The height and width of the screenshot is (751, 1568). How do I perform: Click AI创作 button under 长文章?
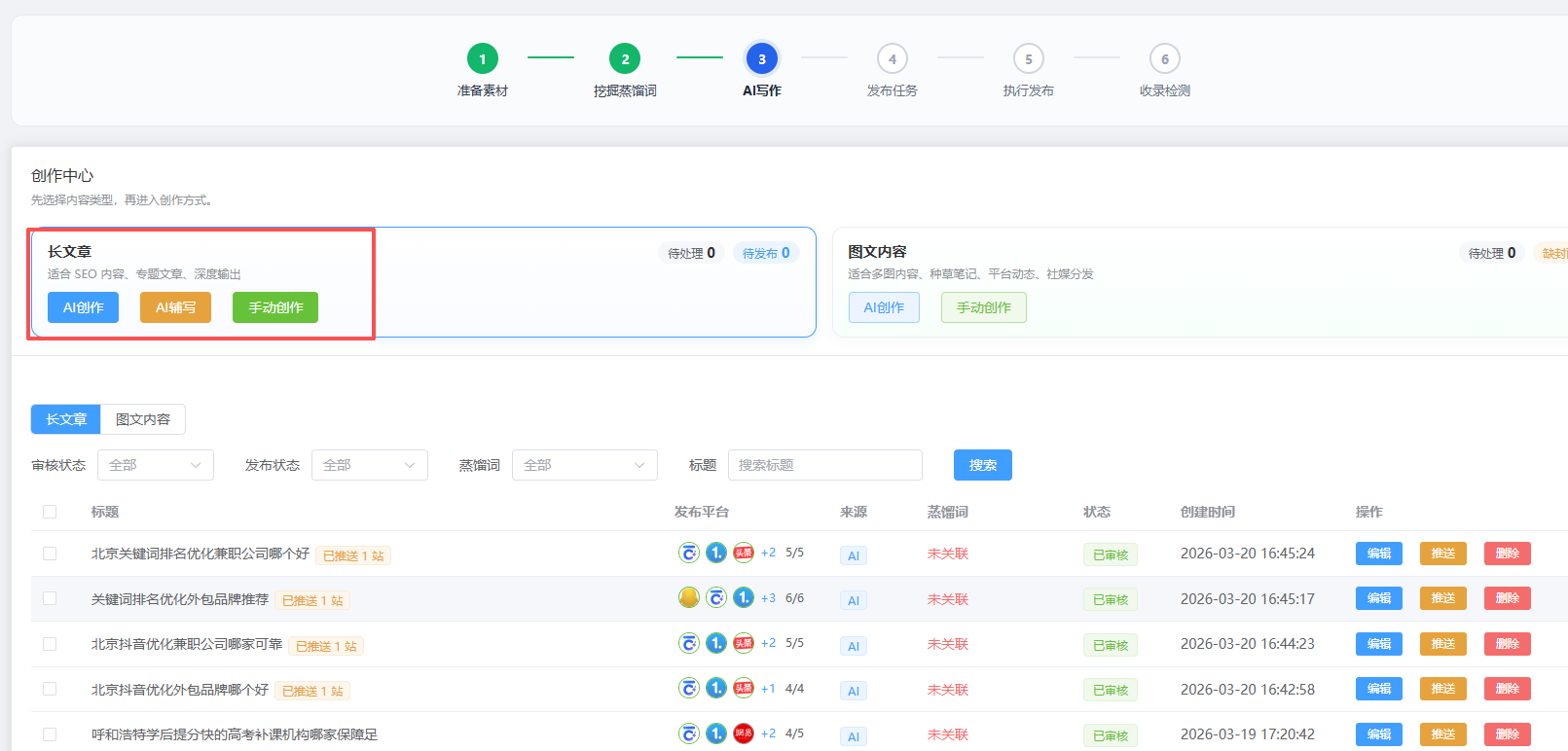coord(84,307)
